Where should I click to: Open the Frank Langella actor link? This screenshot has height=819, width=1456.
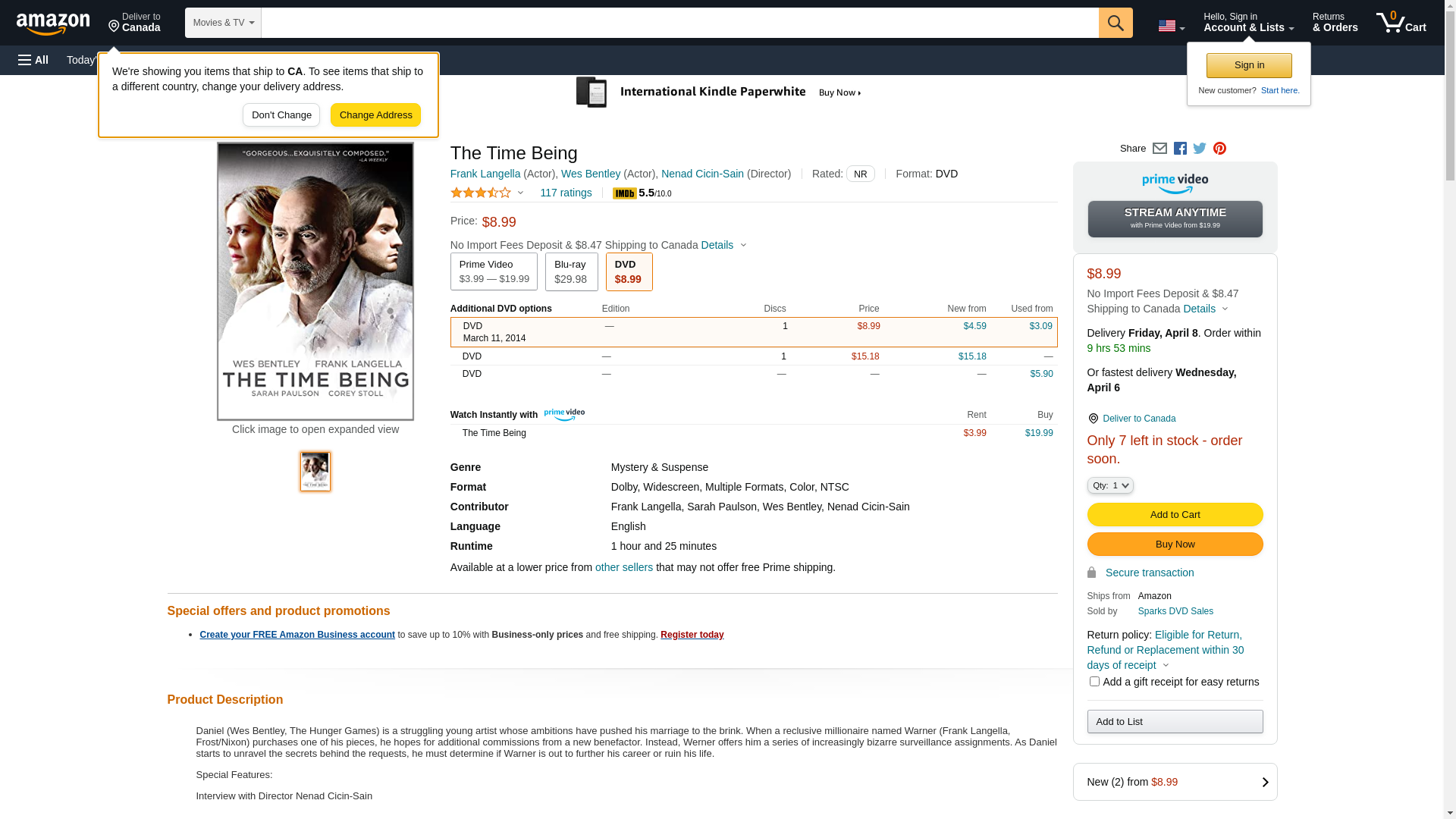485,174
